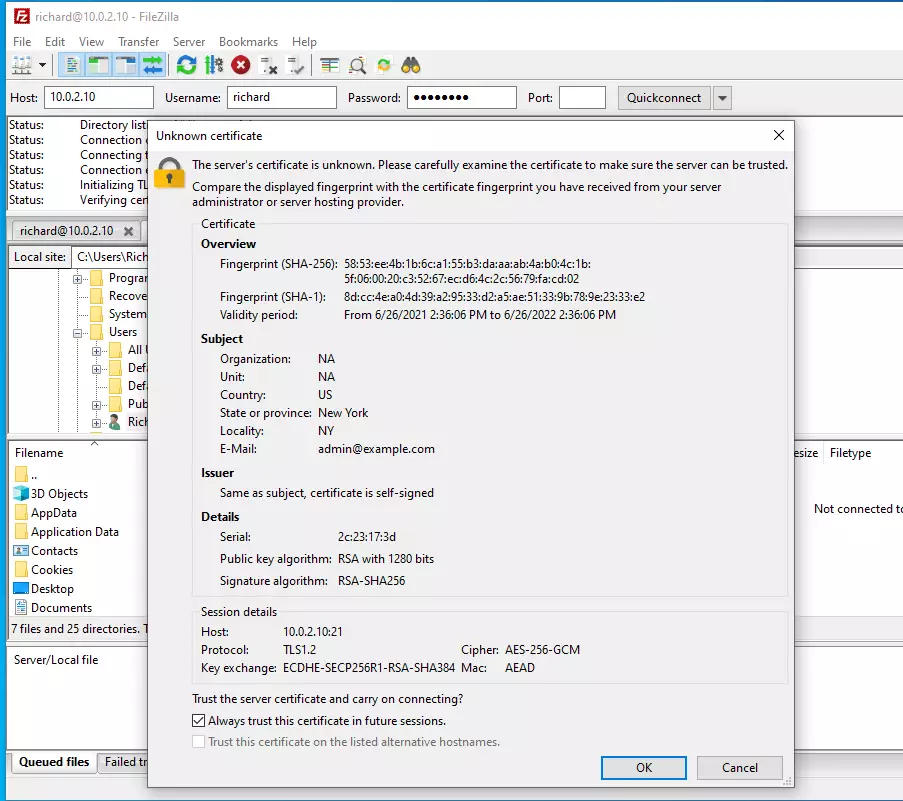Click the Cookies folder icon

click(21, 570)
